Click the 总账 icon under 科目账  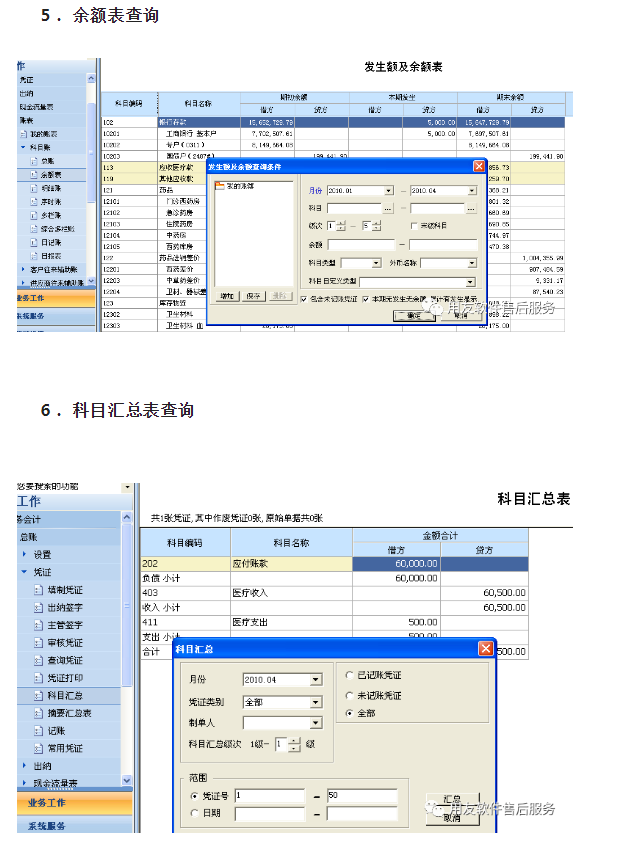click(x=34, y=161)
